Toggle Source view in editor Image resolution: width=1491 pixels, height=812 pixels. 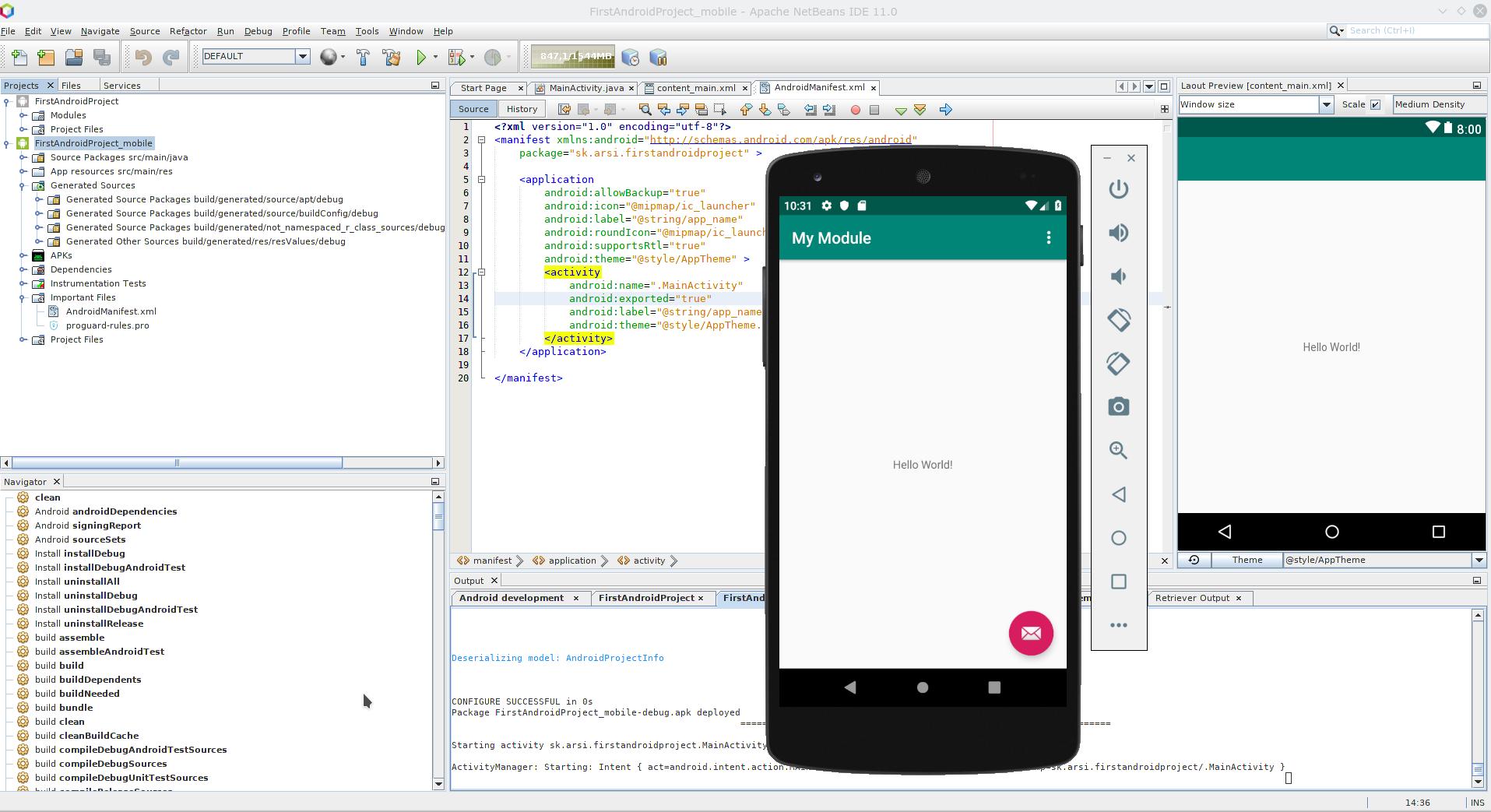point(473,110)
